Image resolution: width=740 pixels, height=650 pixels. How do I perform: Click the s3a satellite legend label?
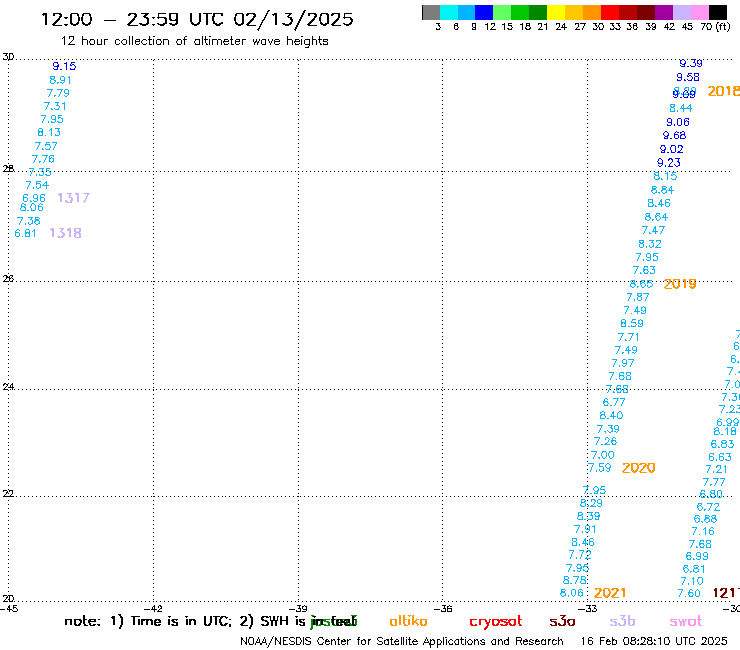[562, 621]
